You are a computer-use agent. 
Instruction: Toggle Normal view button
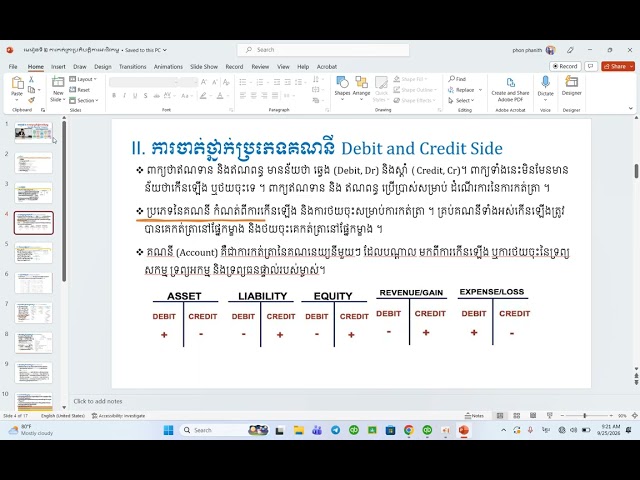pos(500,416)
